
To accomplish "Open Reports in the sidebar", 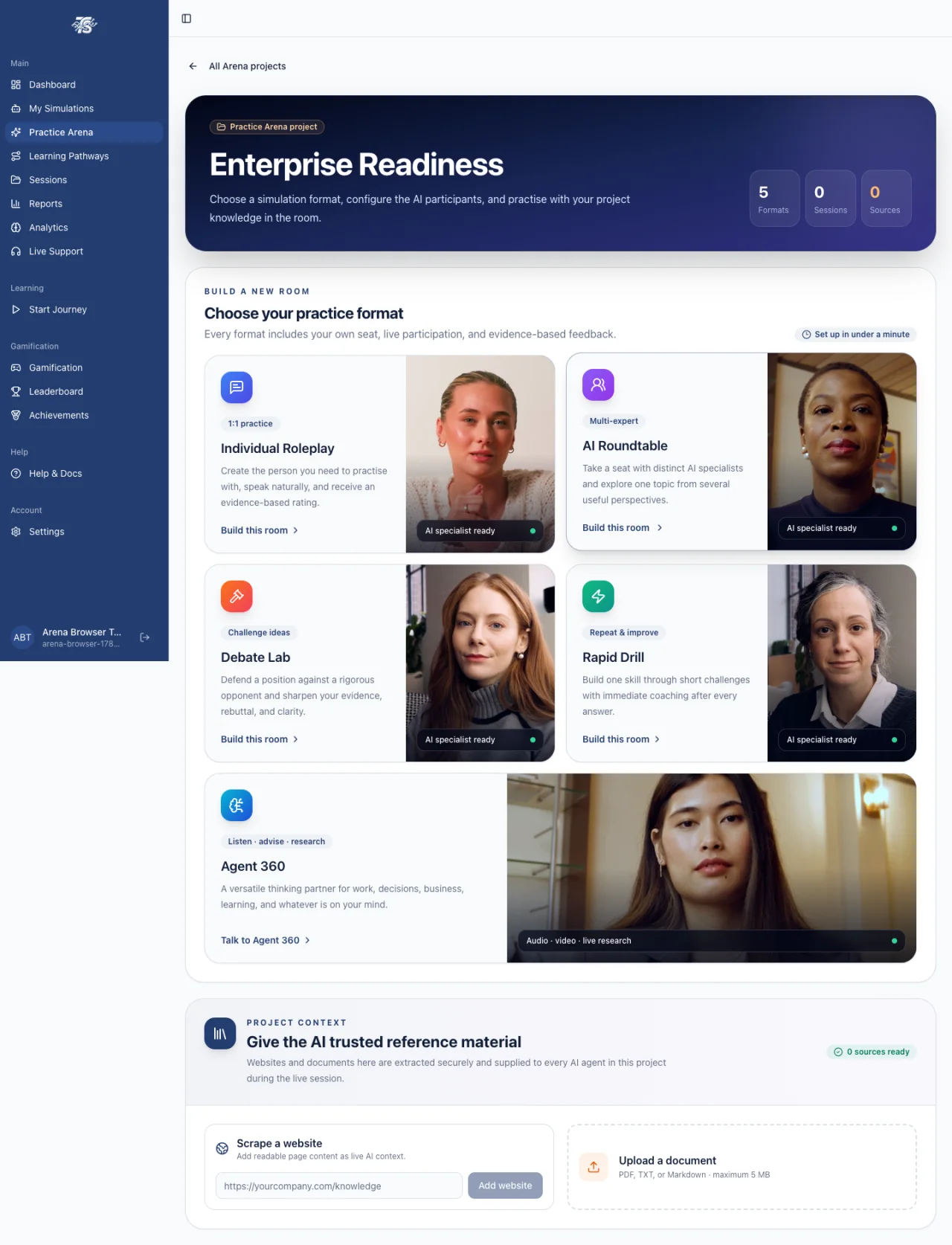I will (84, 204).
